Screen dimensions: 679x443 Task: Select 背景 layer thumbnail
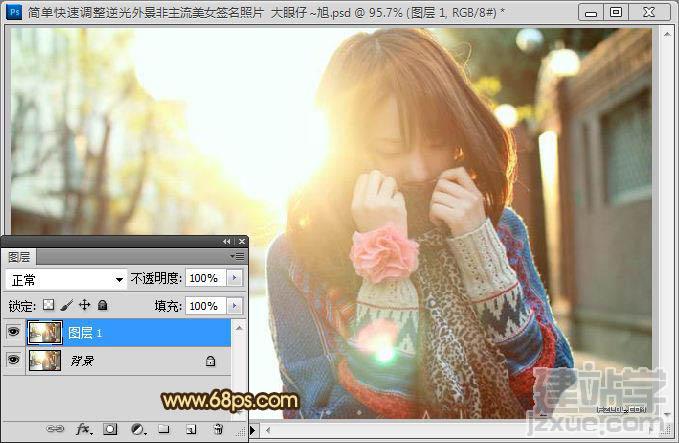coord(45,360)
